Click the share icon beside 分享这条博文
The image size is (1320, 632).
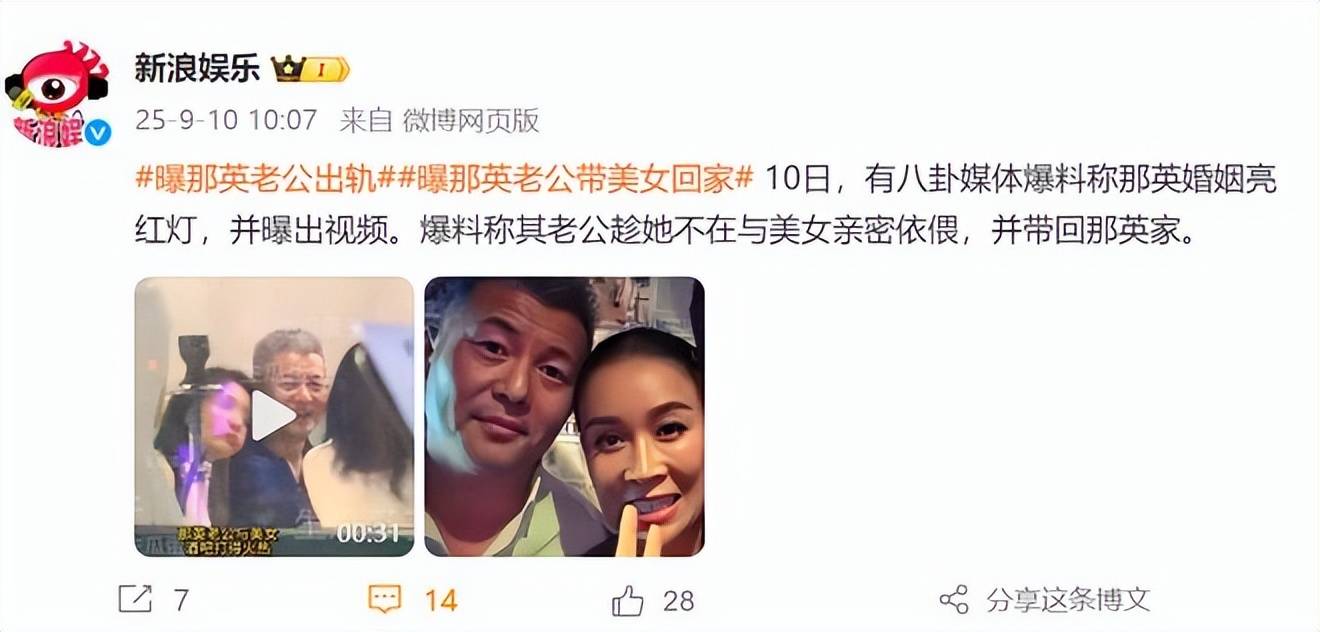coord(955,599)
